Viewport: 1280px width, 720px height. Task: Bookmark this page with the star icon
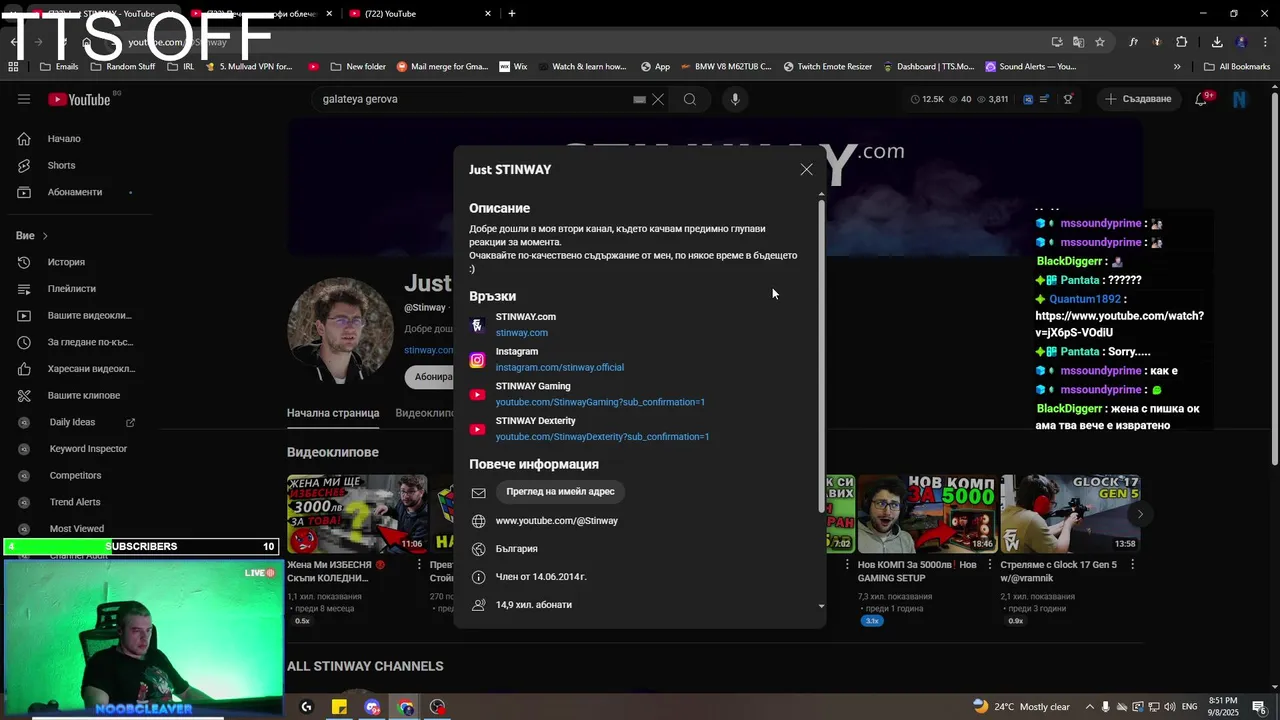pos(1100,42)
